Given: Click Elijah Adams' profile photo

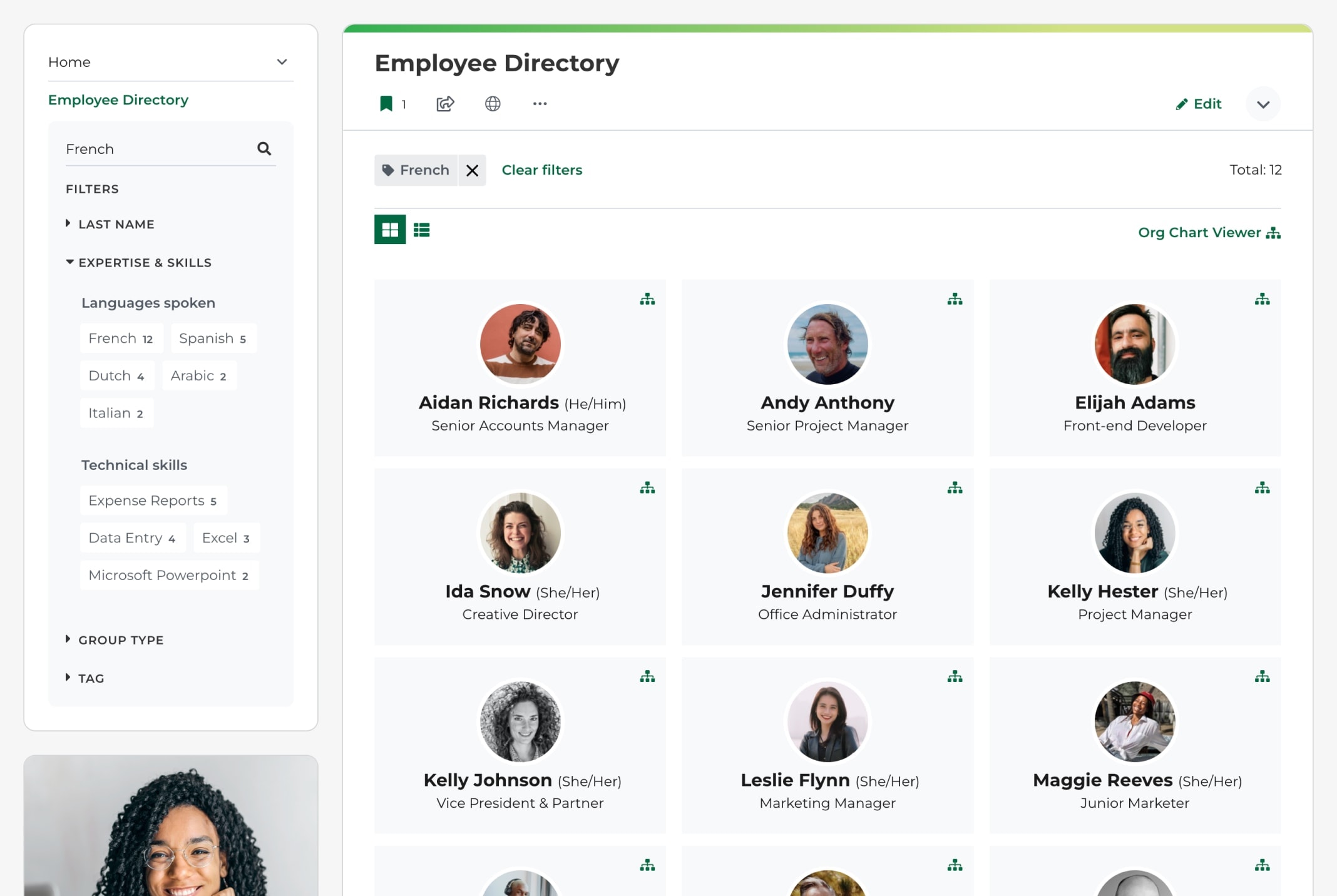Looking at the screenshot, I should click(x=1135, y=344).
